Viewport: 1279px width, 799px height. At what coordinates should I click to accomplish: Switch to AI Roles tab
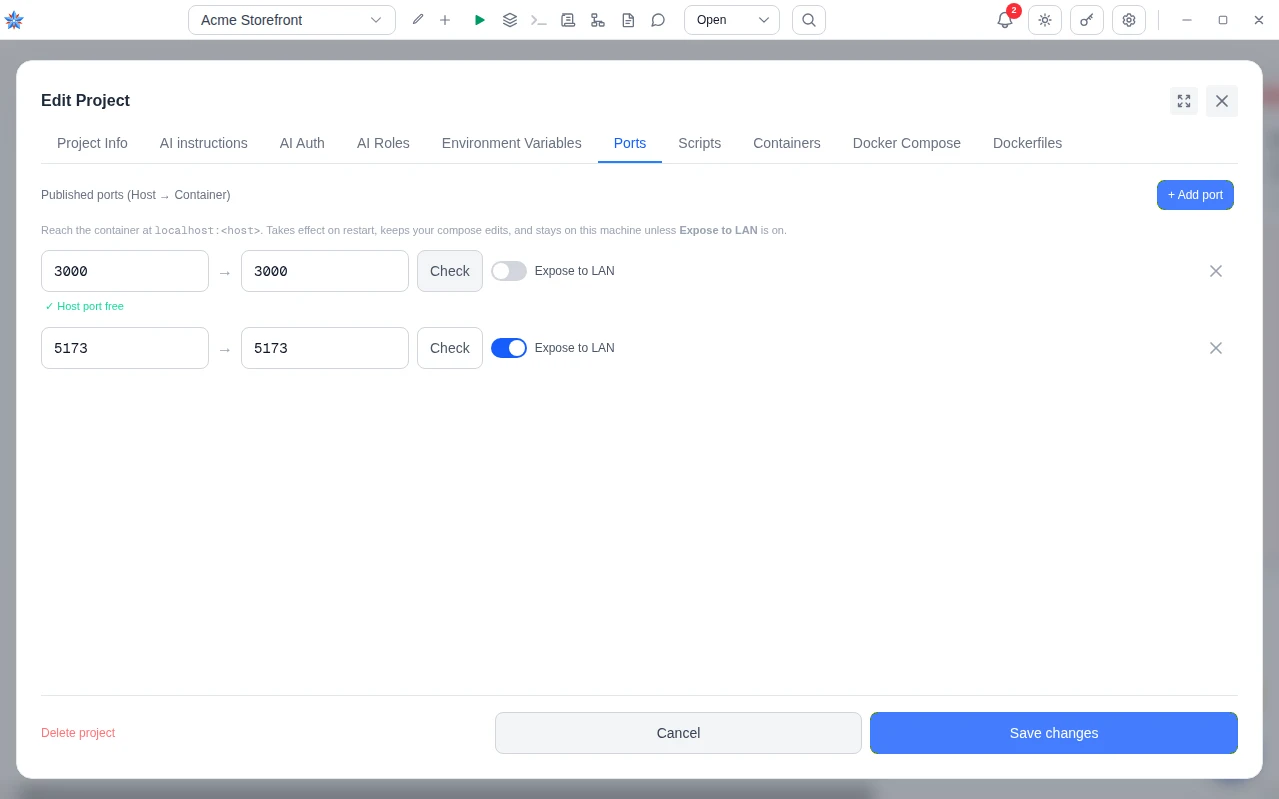click(383, 143)
